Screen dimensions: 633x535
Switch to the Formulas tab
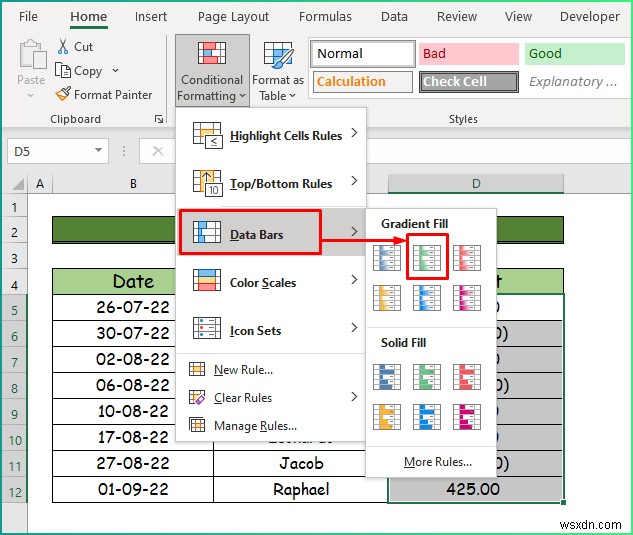tap(325, 17)
